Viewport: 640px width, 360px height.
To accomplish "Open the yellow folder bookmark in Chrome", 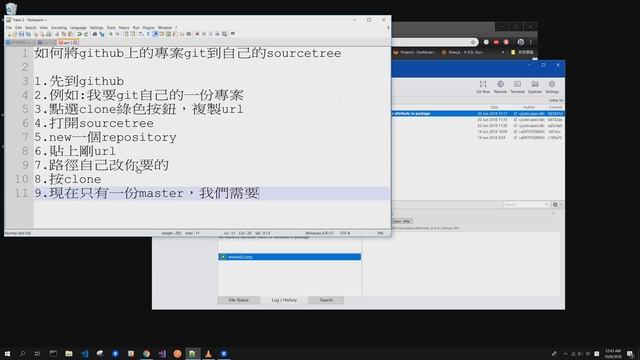I will (x=523, y=52).
